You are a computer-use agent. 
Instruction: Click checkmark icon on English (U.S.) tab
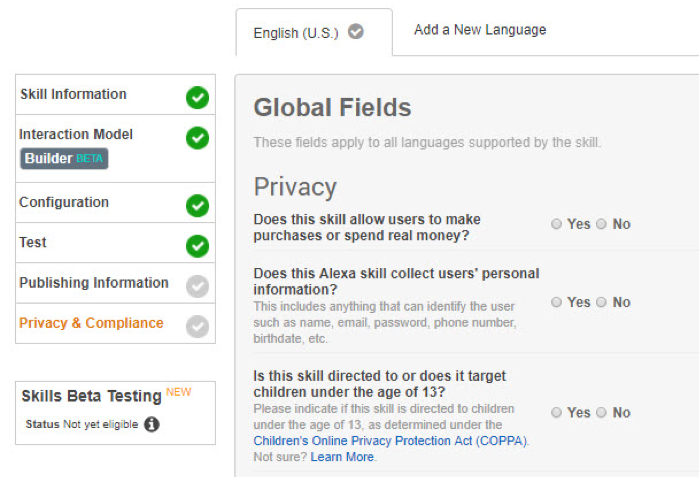(355, 32)
